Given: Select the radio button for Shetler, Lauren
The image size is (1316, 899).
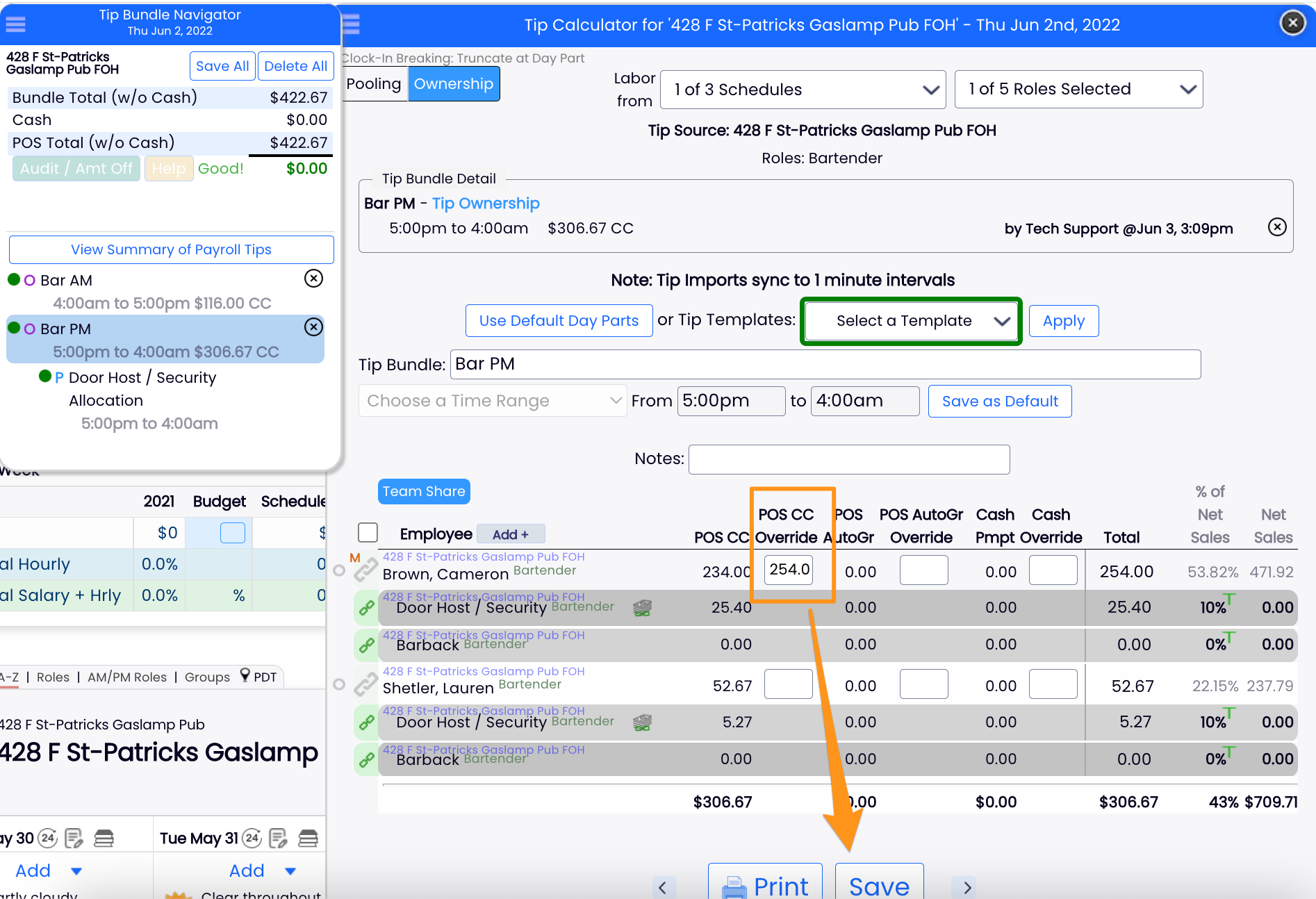Looking at the screenshot, I should point(339,684).
